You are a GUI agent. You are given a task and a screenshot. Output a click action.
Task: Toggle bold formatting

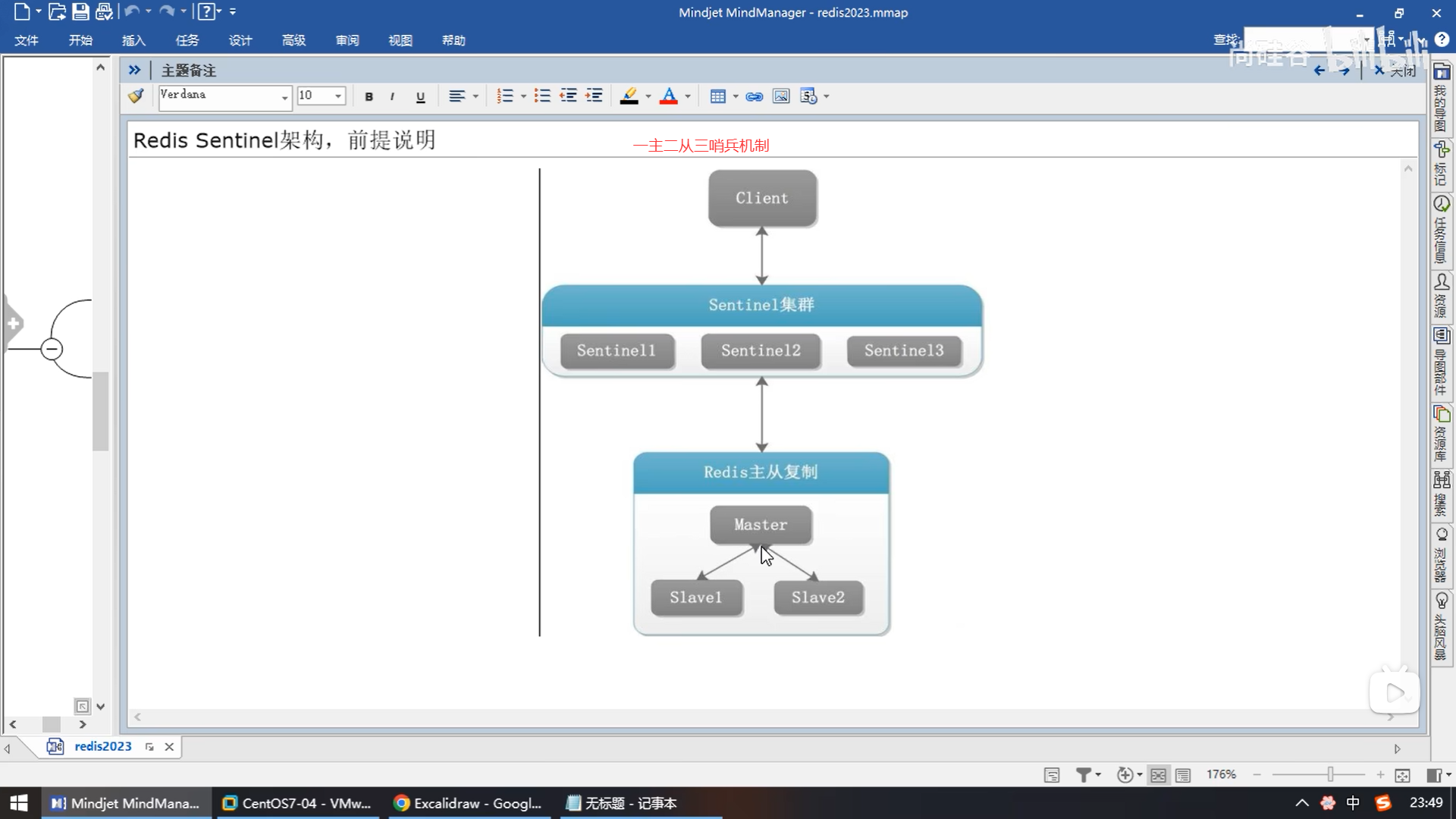[x=369, y=96]
